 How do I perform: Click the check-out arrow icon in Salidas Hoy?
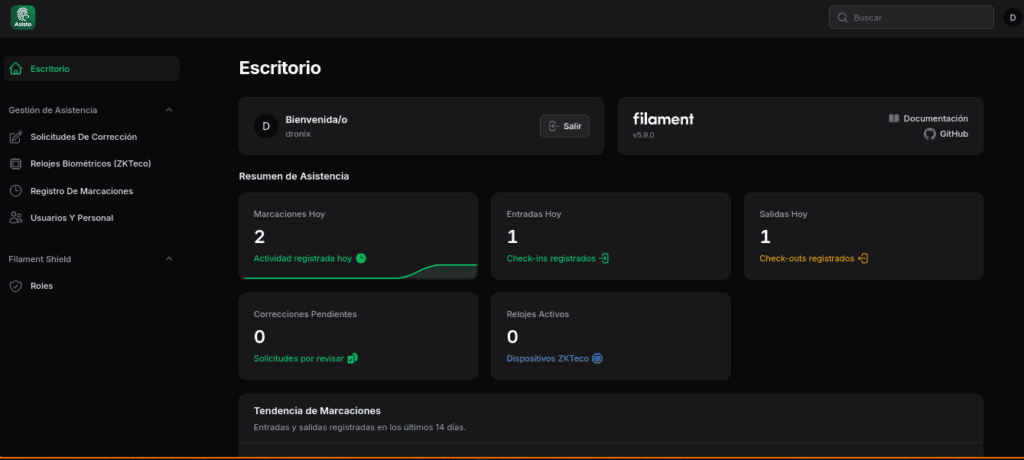[863, 258]
